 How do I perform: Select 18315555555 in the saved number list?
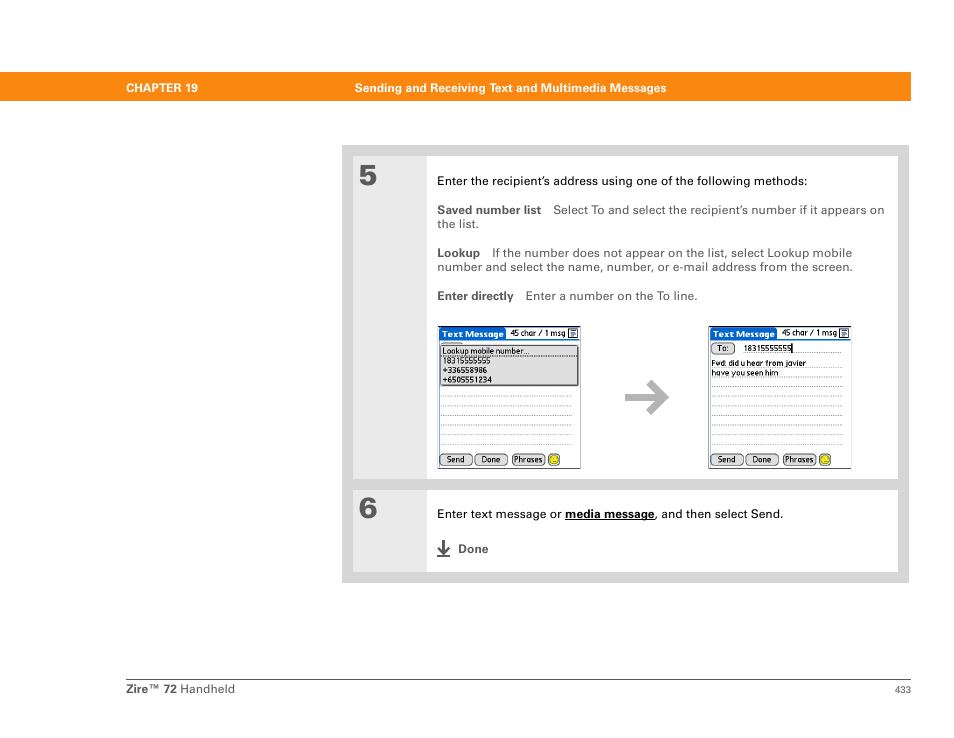pos(509,361)
